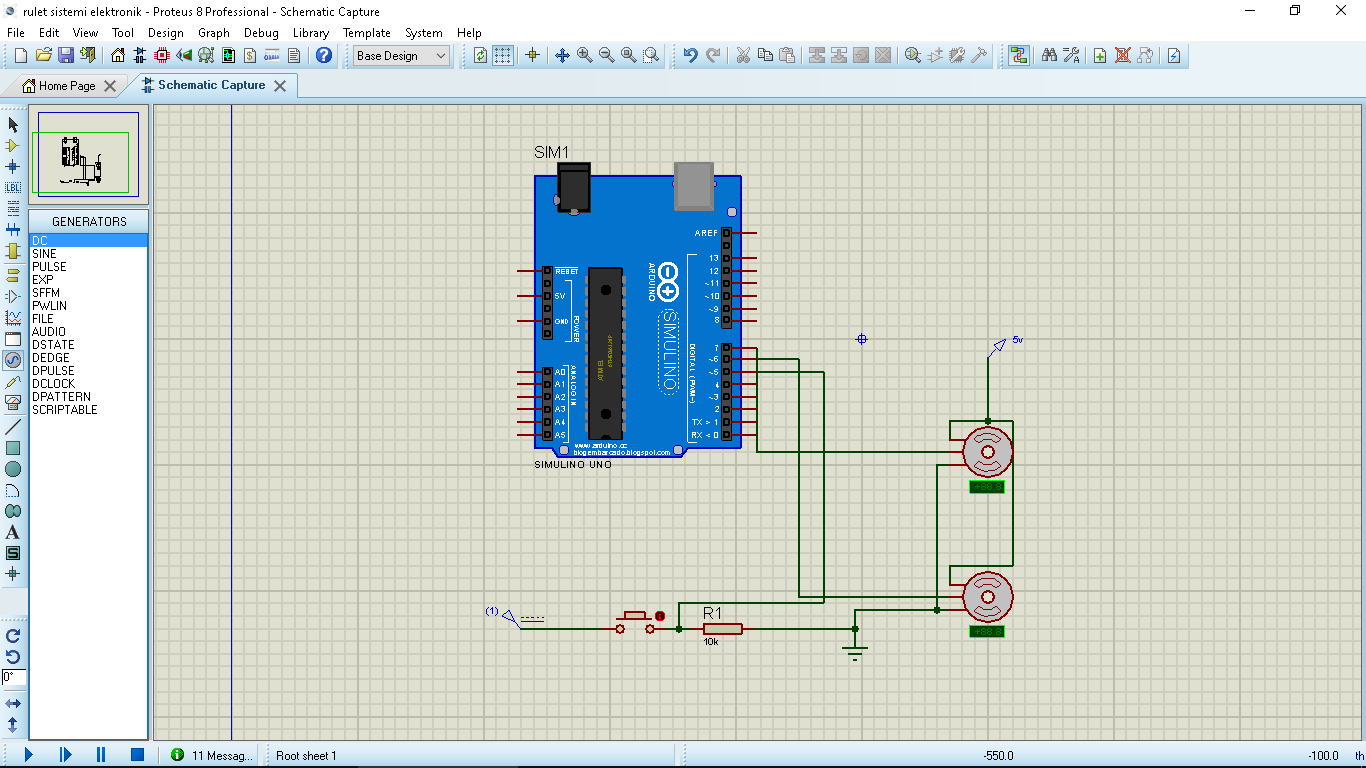Zoom in using the magnifier plus icon
Image resolution: width=1366 pixels, height=768 pixels.
click(x=584, y=56)
